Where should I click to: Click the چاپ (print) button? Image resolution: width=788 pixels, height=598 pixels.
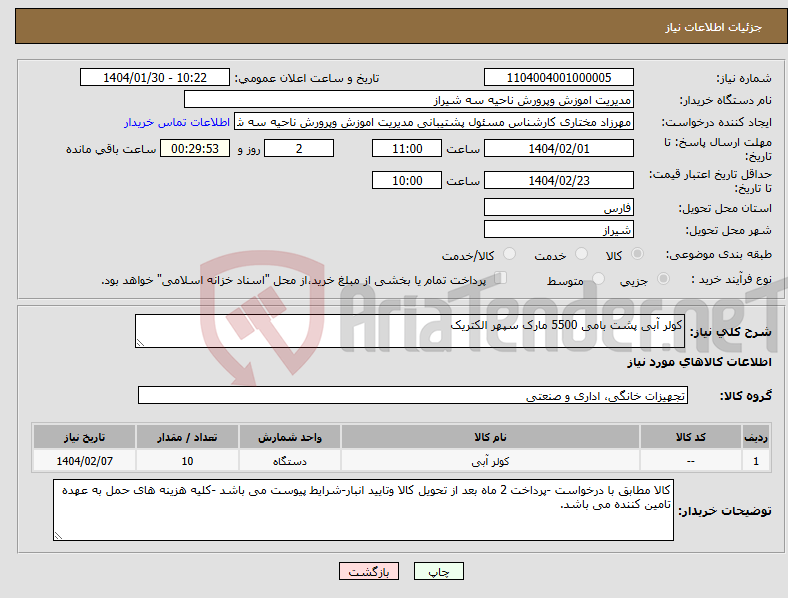click(438, 571)
